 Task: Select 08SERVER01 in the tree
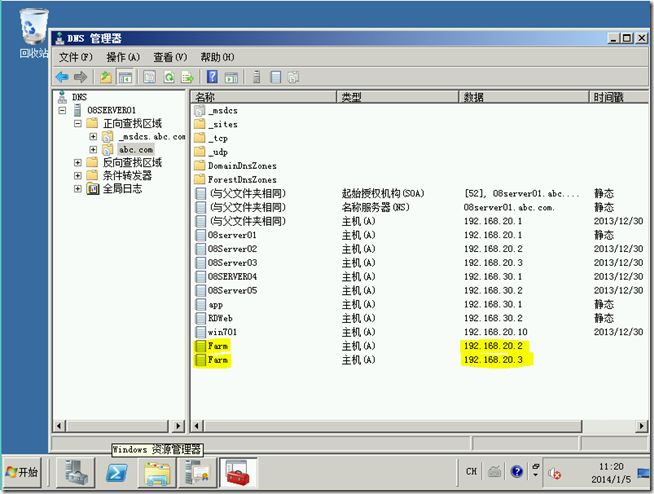[x=111, y=111]
